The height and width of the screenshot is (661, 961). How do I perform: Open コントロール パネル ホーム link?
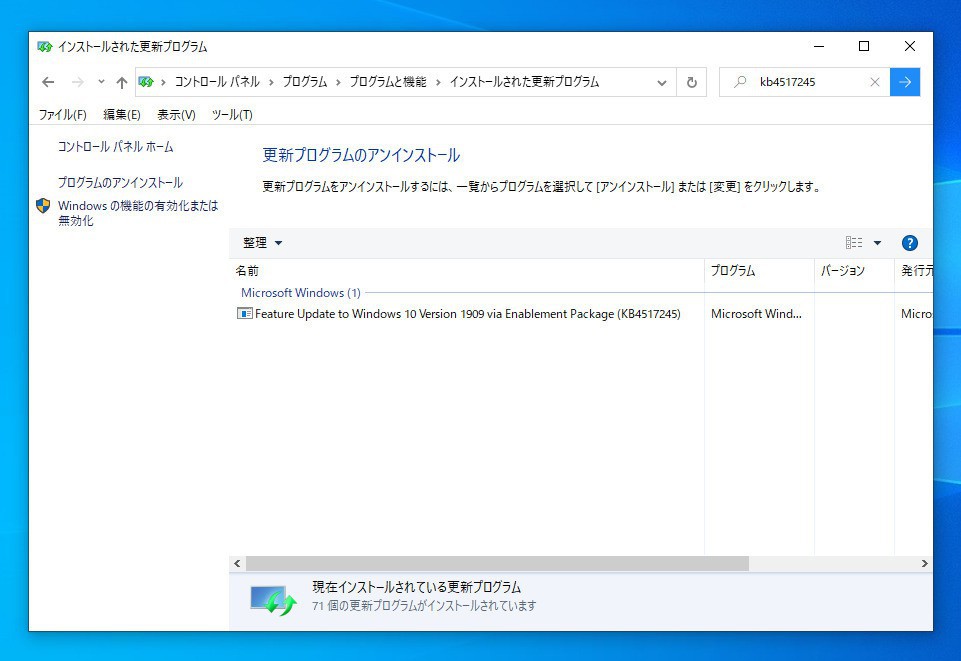[115, 146]
